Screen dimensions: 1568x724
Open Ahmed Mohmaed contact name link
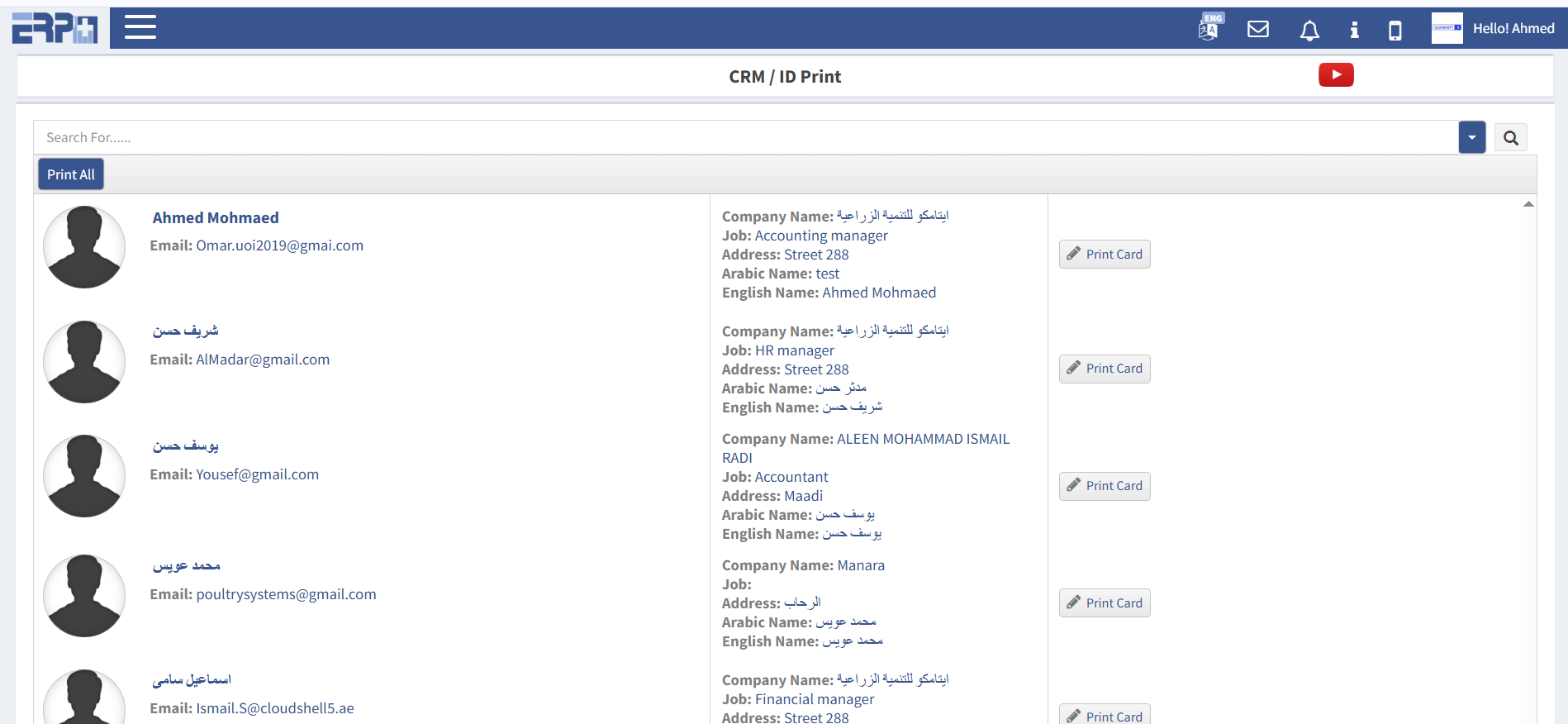pos(216,218)
